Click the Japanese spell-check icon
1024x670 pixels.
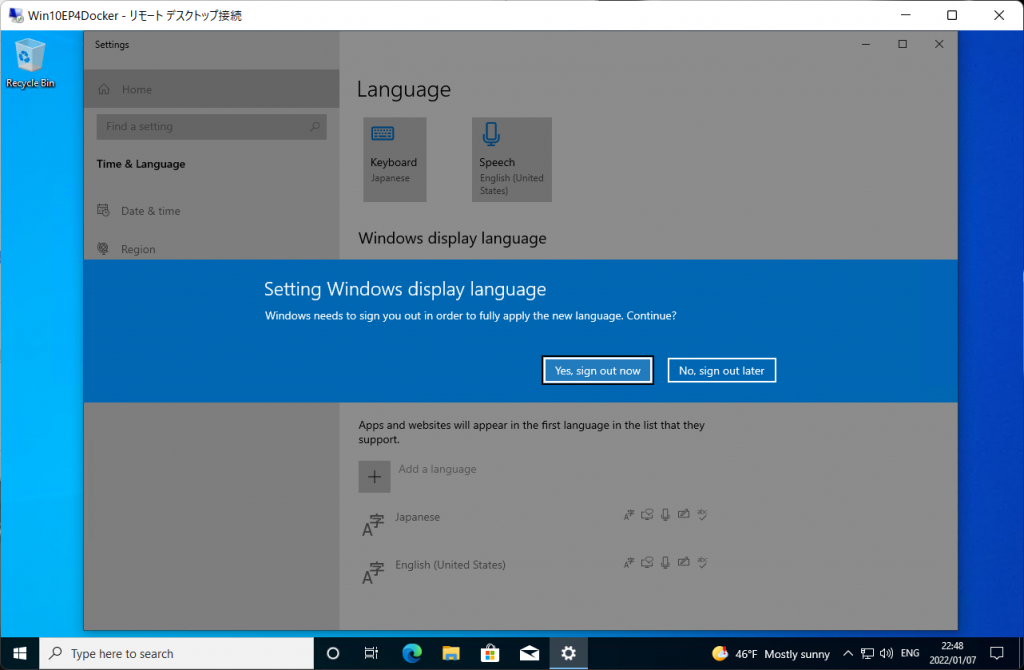(x=702, y=515)
